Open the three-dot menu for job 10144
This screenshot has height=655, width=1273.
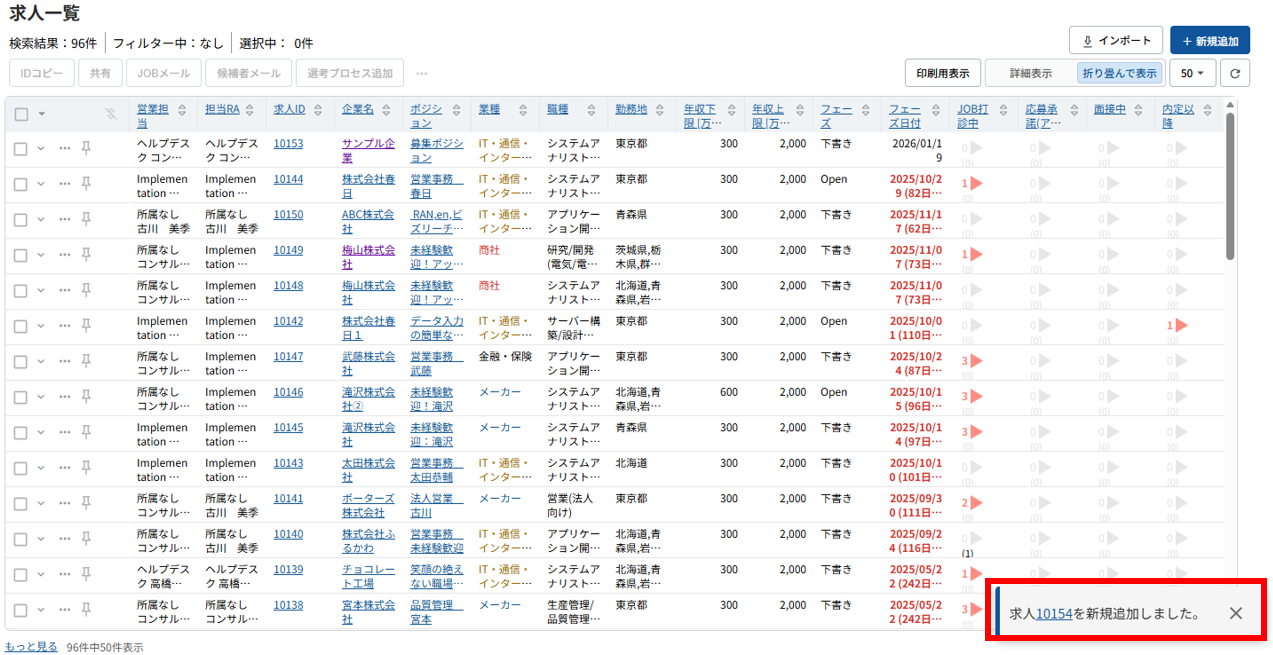coord(64,184)
